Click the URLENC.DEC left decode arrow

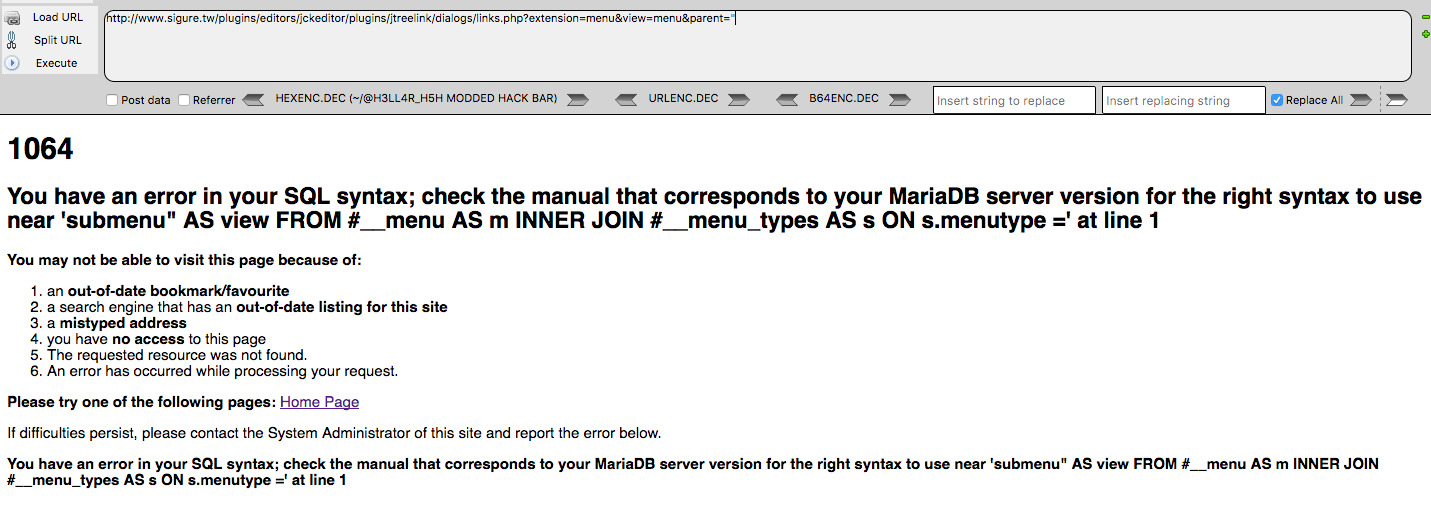(x=626, y=99)
